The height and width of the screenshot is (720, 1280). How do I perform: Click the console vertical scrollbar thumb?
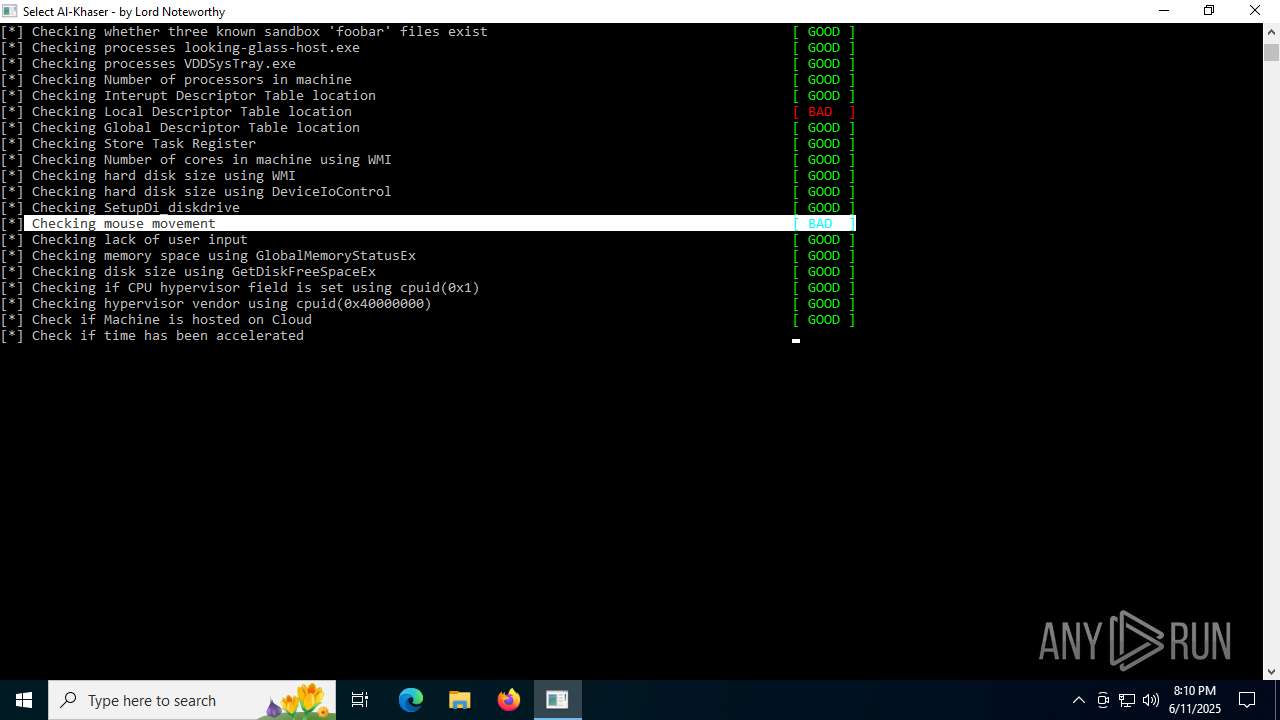[x=1271, y=52]
